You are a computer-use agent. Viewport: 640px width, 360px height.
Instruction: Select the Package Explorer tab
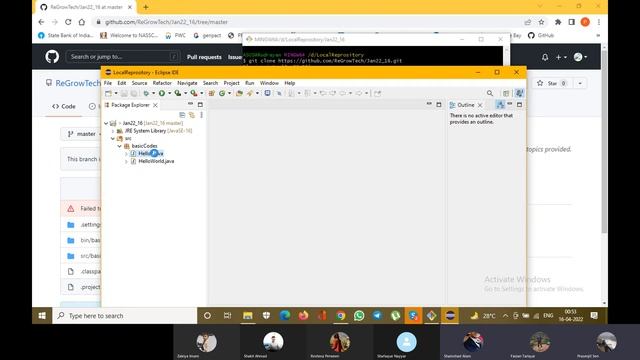tap(130, 105)
